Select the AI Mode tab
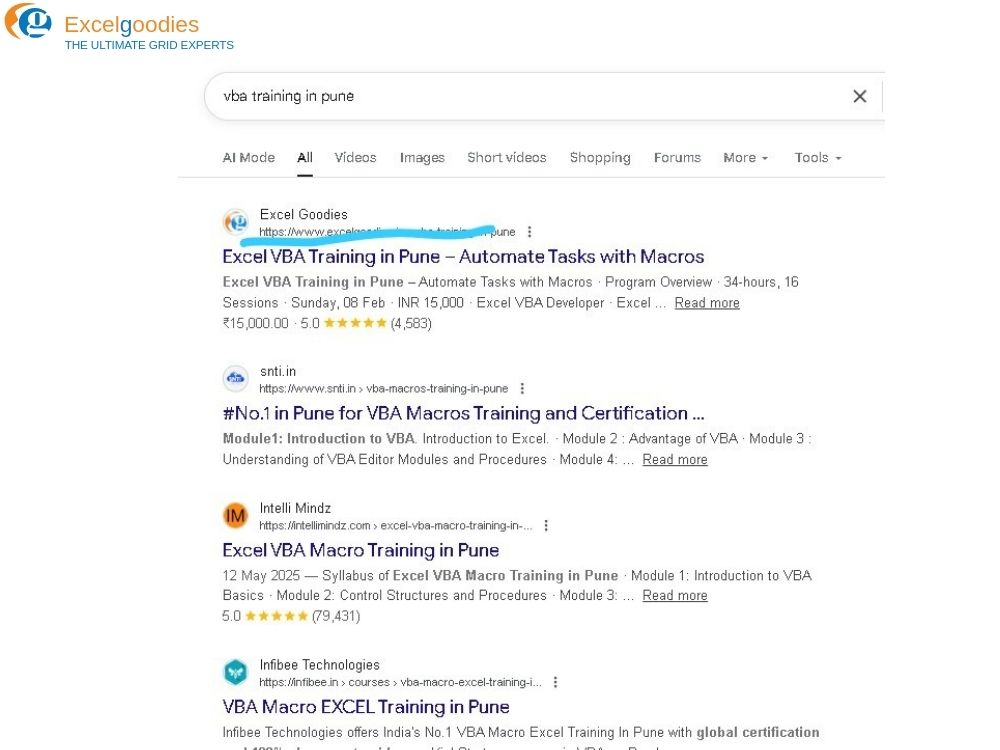This screenshot has width=1000, height=750. pyautogui.click(x=248, y=158)
